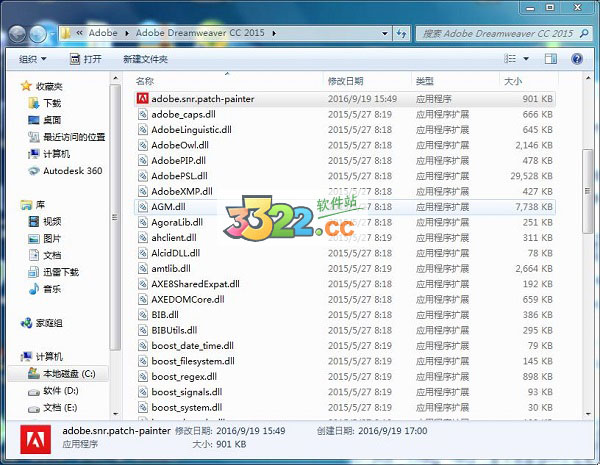Click the large Adobe icon in details pane
The image size is (600, 465).
[36, 439]
